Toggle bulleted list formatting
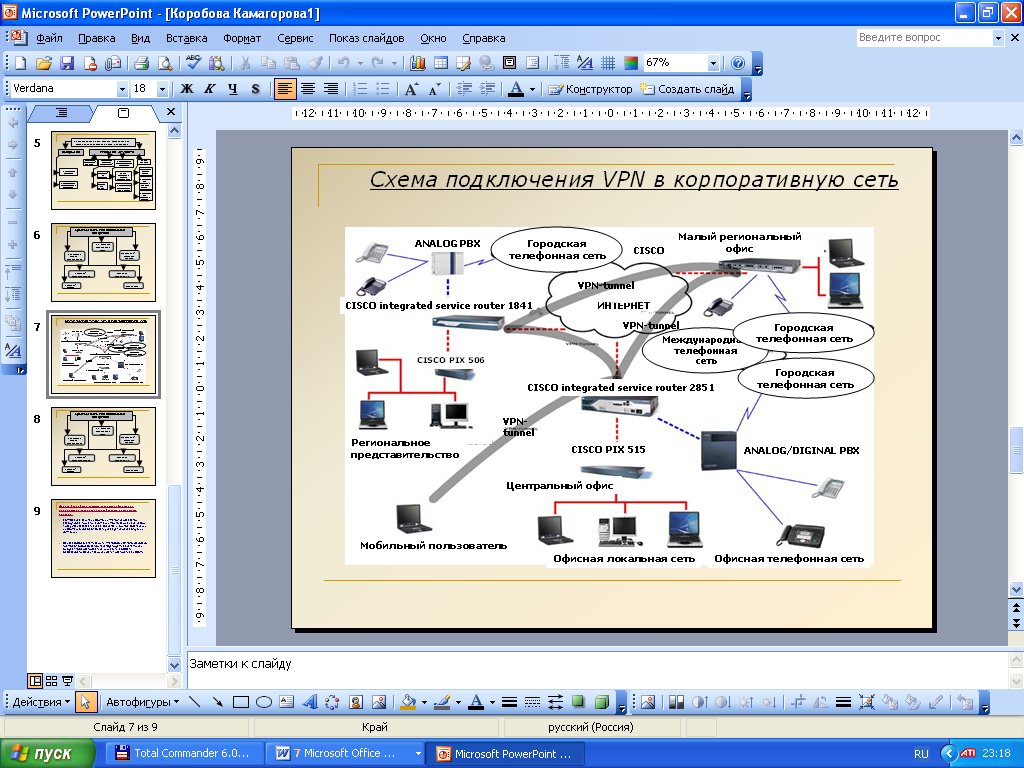This screenshot has height=768, width=1024. pyautogui.click(x=383, y=89)
